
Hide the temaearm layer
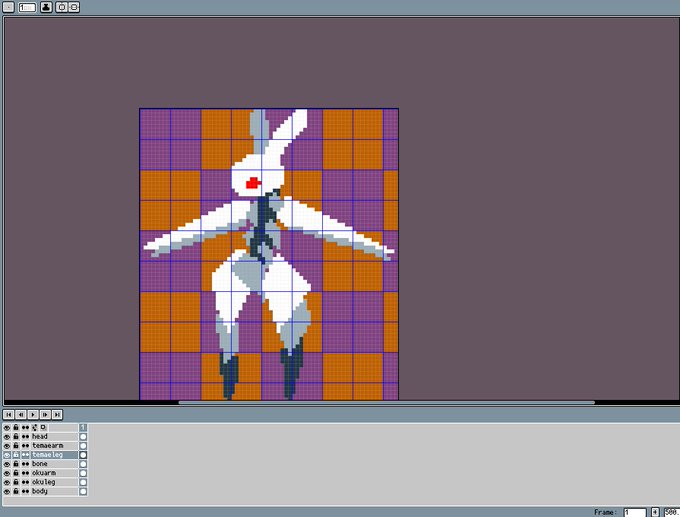pos(7,446)
